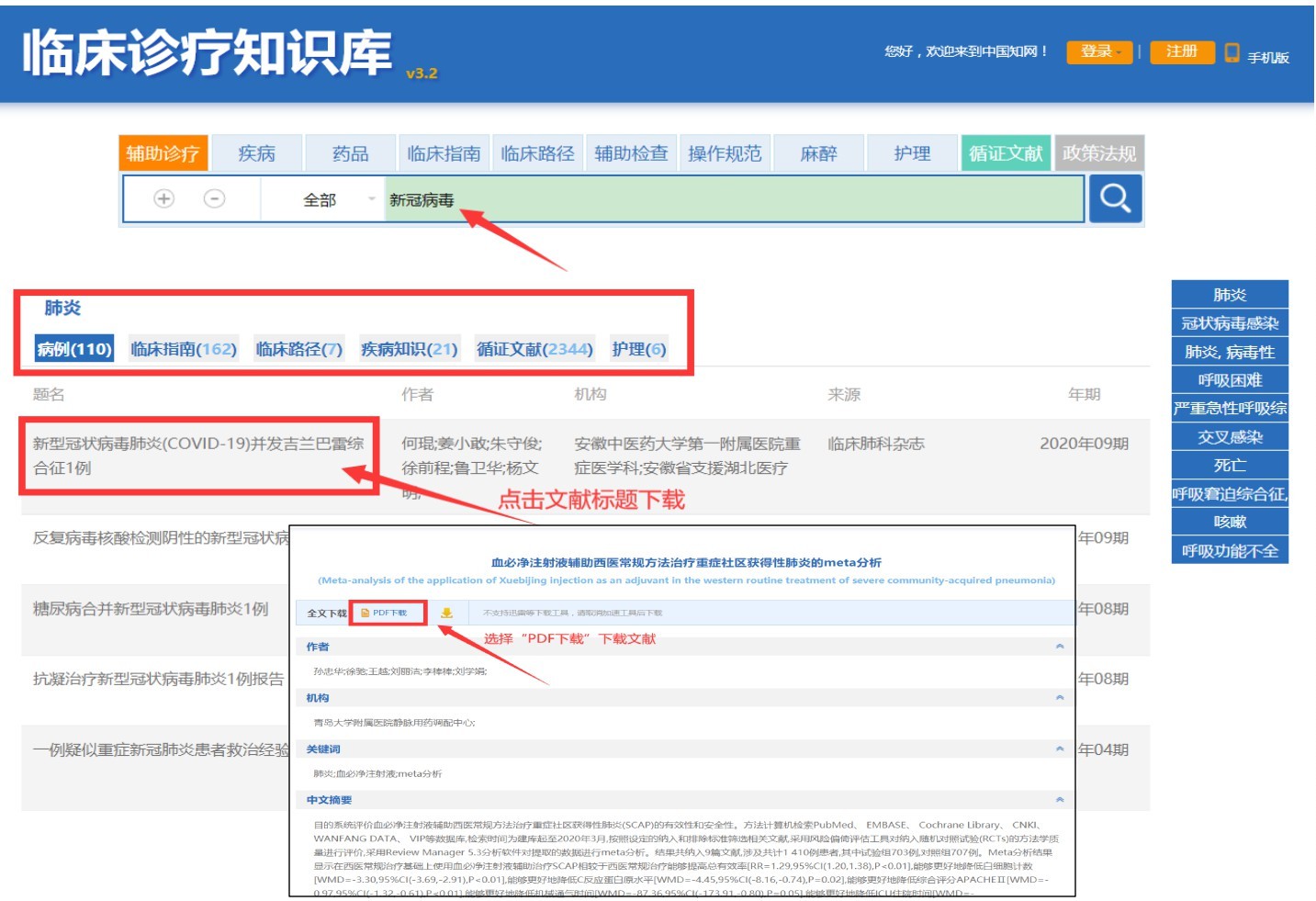Open the 药品 tab
1316x901 pixels.
[x=350, y=153]
